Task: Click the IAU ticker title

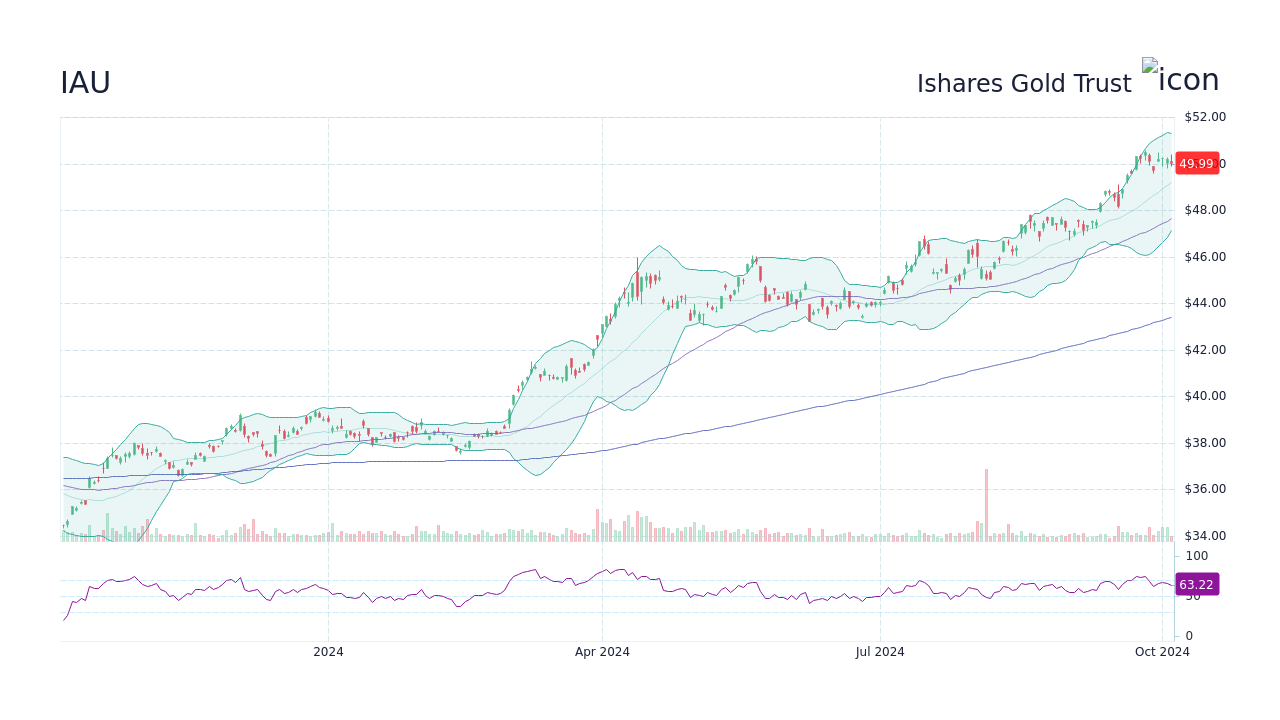Action: (85, 83)
